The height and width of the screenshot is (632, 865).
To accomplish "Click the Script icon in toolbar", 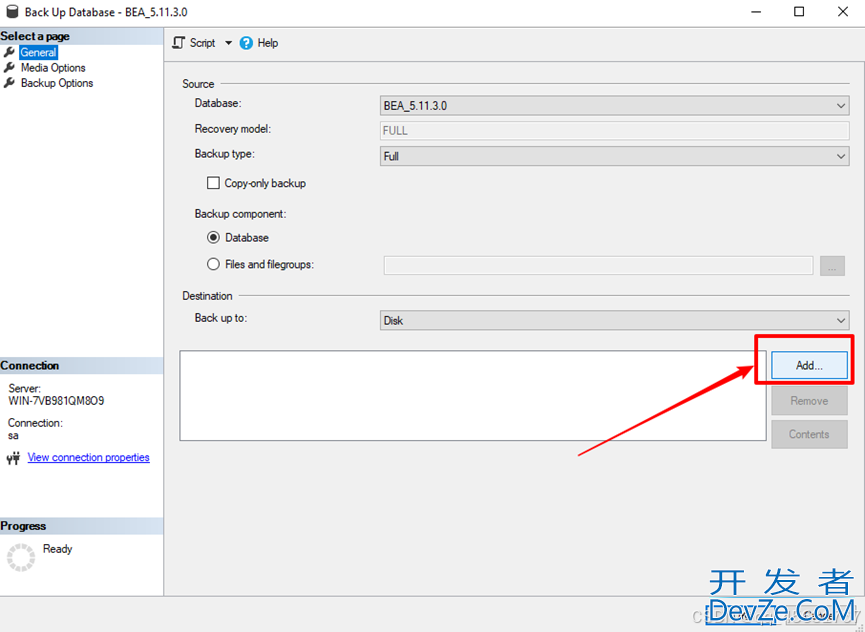I will [x=178, y=42].
